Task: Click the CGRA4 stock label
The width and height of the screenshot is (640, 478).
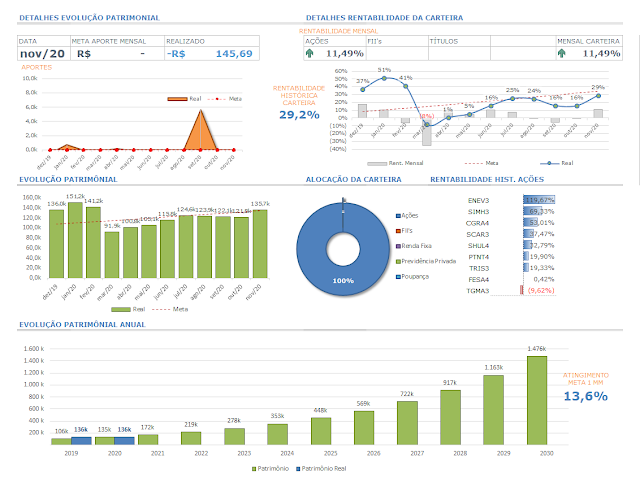Action: point(478,223)
